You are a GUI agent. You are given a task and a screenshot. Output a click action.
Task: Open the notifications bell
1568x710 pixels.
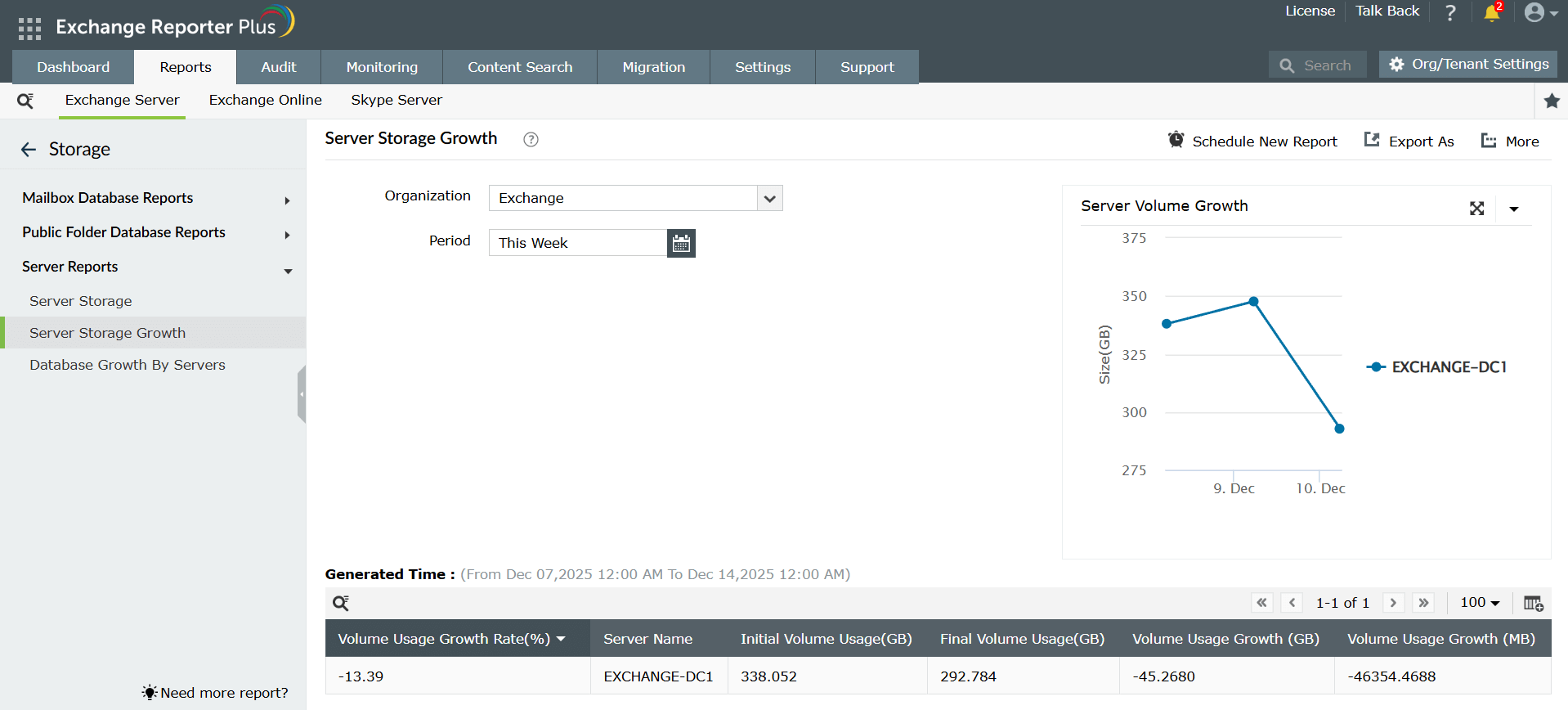coord(1492,12)
